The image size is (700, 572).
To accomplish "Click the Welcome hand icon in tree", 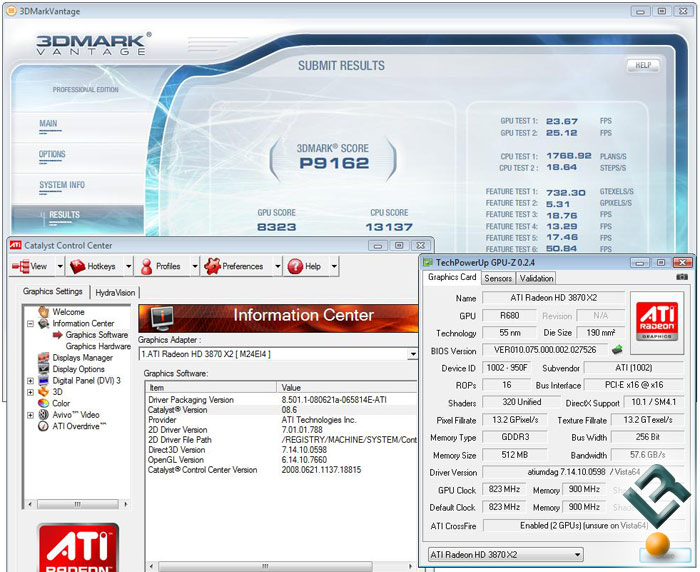I will [43, 311].
